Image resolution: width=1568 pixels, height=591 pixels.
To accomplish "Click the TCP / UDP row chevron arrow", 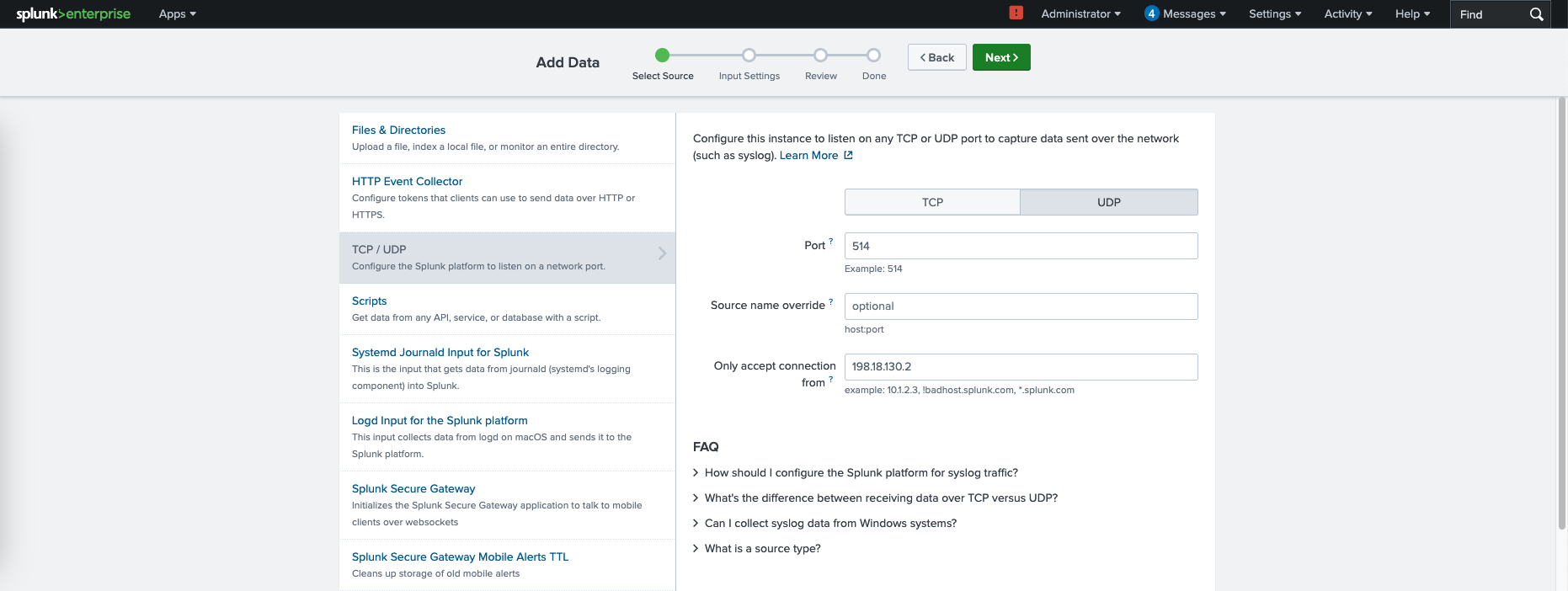I will tap(662, 253).
